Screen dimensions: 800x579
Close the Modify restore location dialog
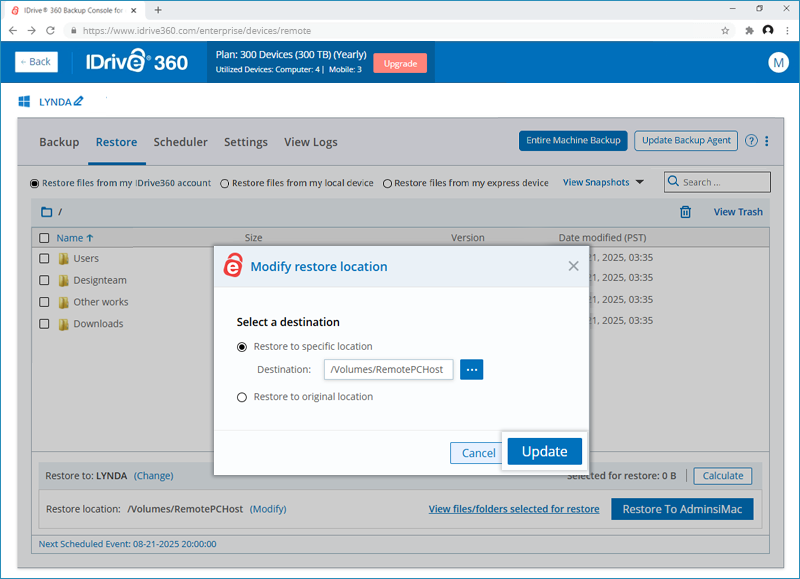pyautogui.click(x=573, y=266)
